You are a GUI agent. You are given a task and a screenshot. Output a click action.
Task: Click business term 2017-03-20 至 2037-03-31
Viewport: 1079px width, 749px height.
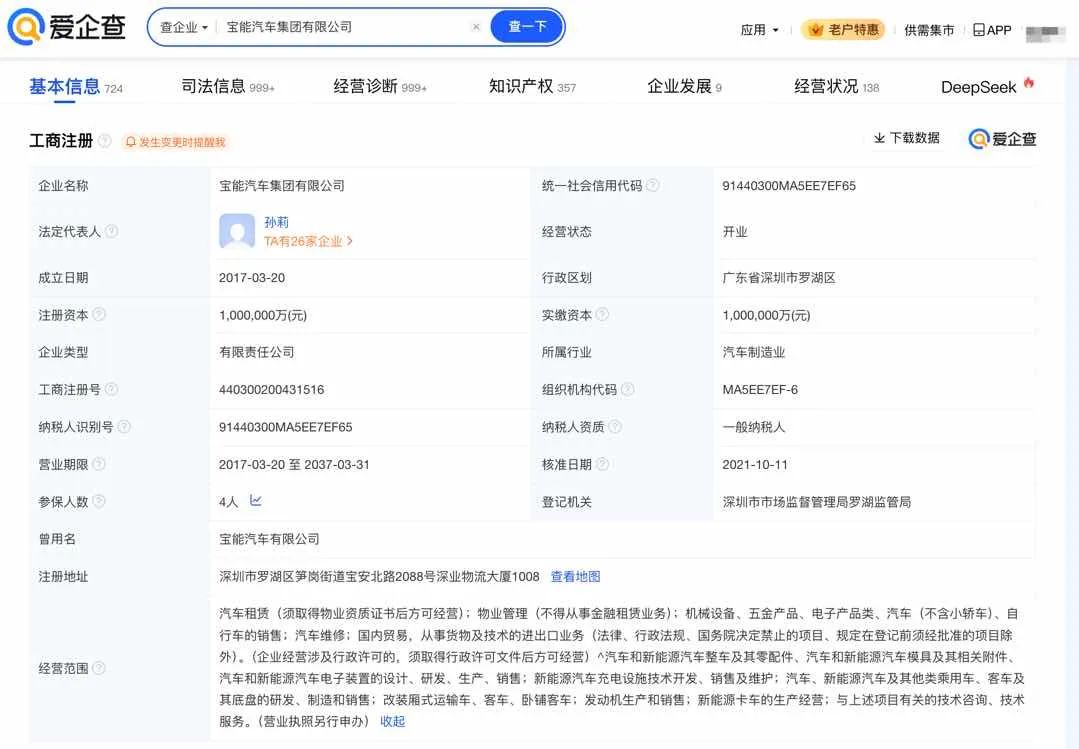(294, 465)
